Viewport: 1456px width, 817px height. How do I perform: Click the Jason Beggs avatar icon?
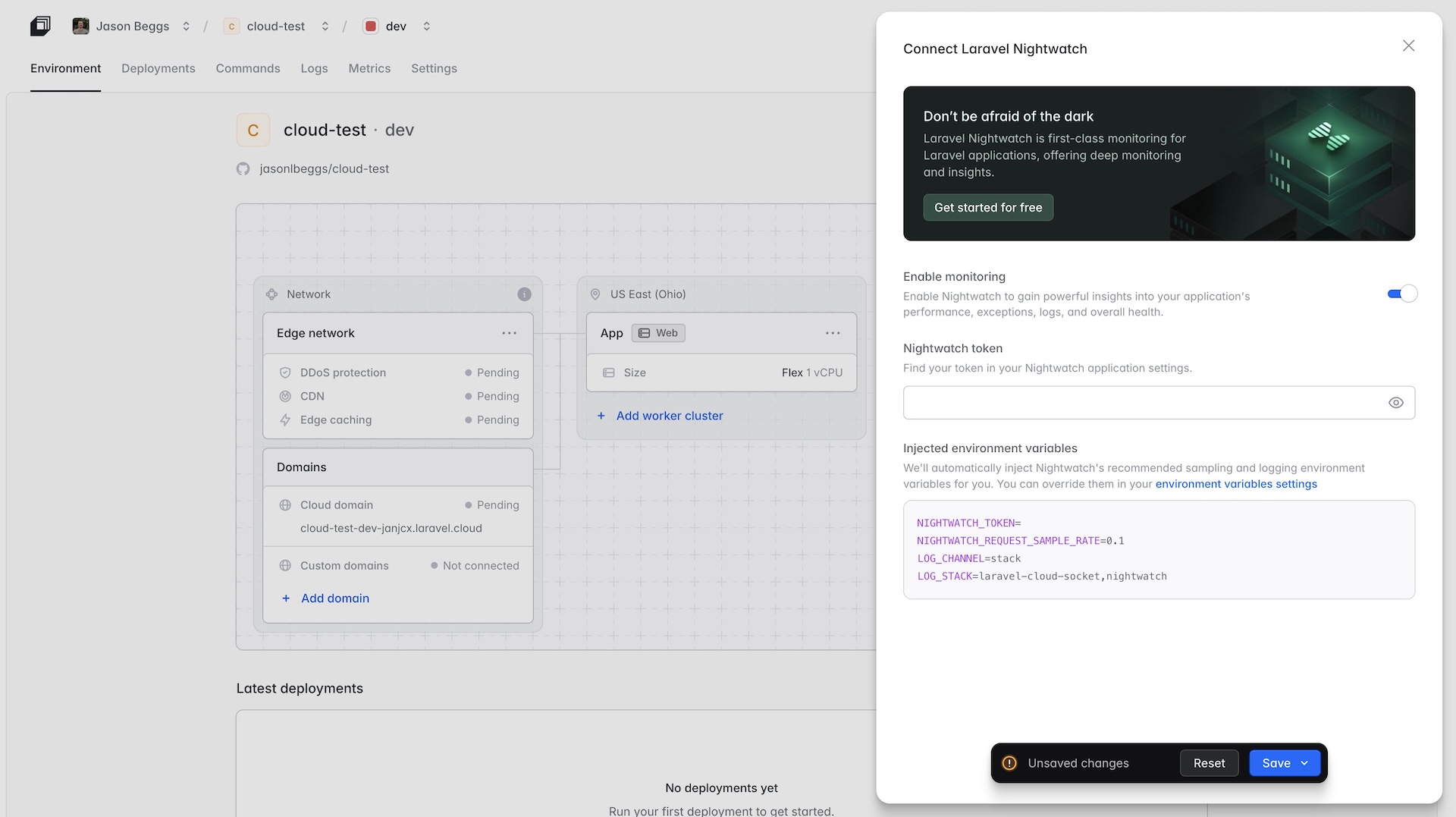point(80,26)
